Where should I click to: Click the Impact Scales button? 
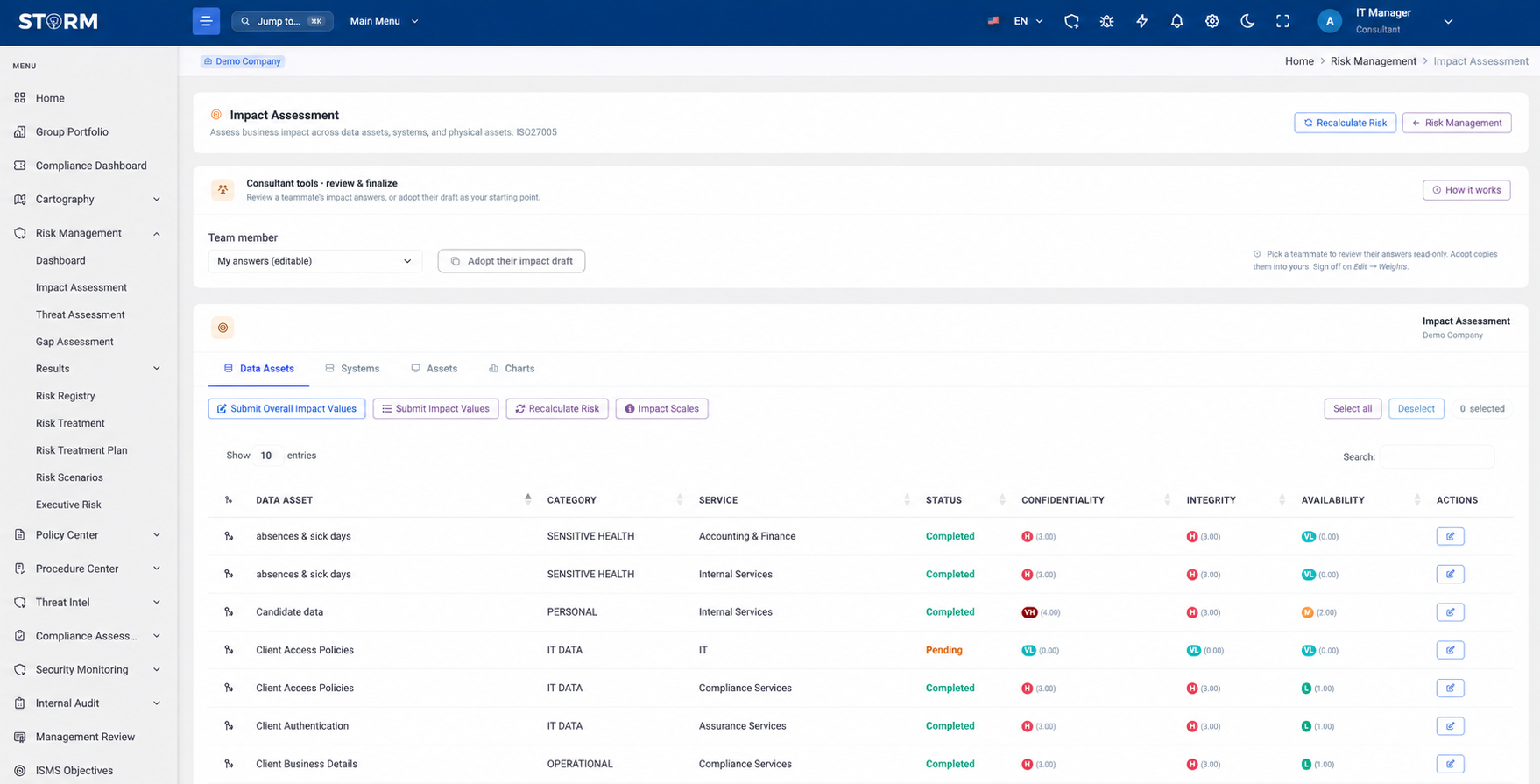pyautogui.click(x=661, y=408)
